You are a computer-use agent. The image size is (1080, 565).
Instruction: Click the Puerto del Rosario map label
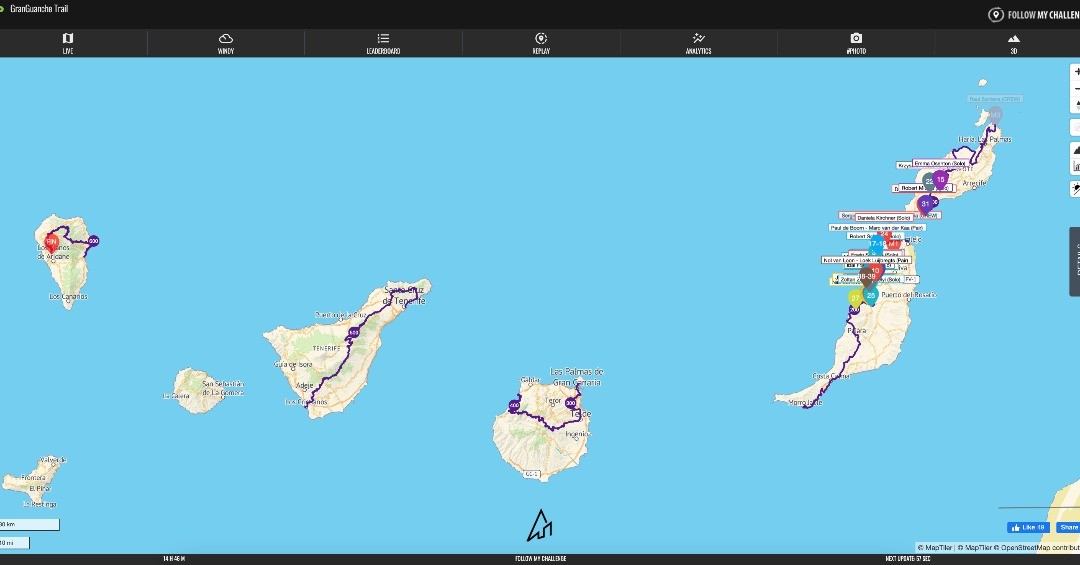pos(908,294)
